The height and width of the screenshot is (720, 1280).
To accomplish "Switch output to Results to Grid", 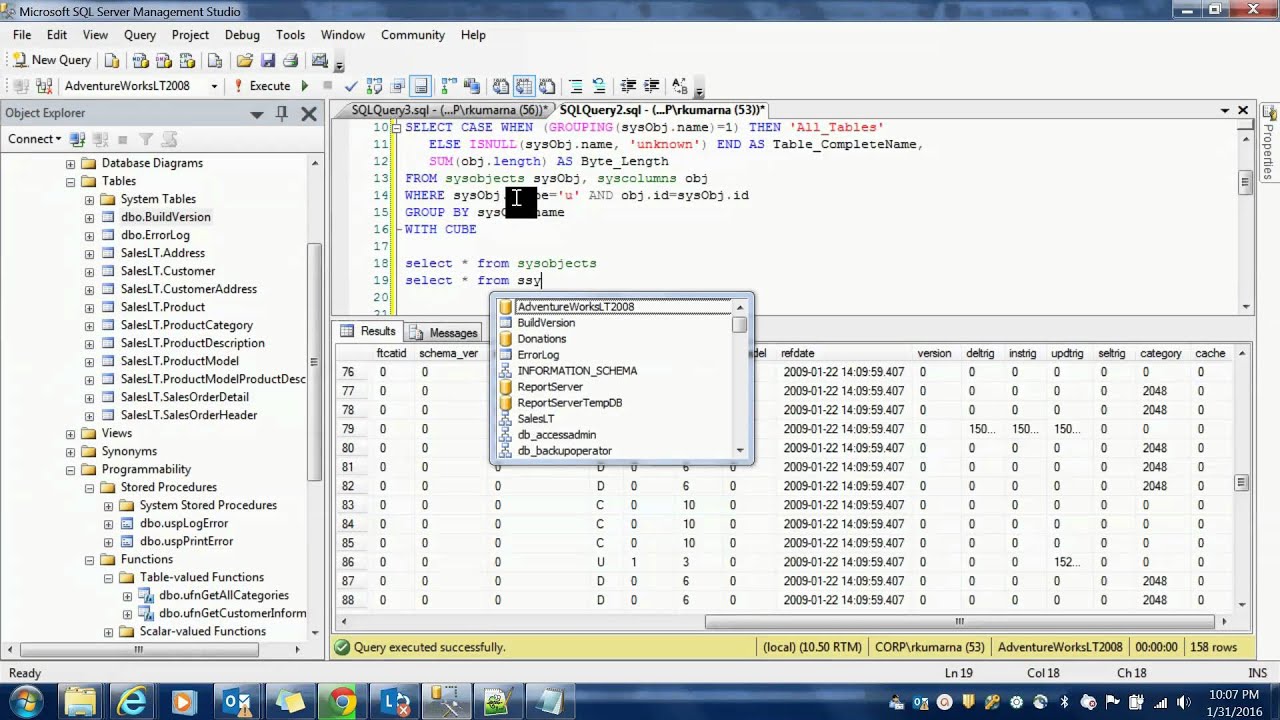I will 522,86.
